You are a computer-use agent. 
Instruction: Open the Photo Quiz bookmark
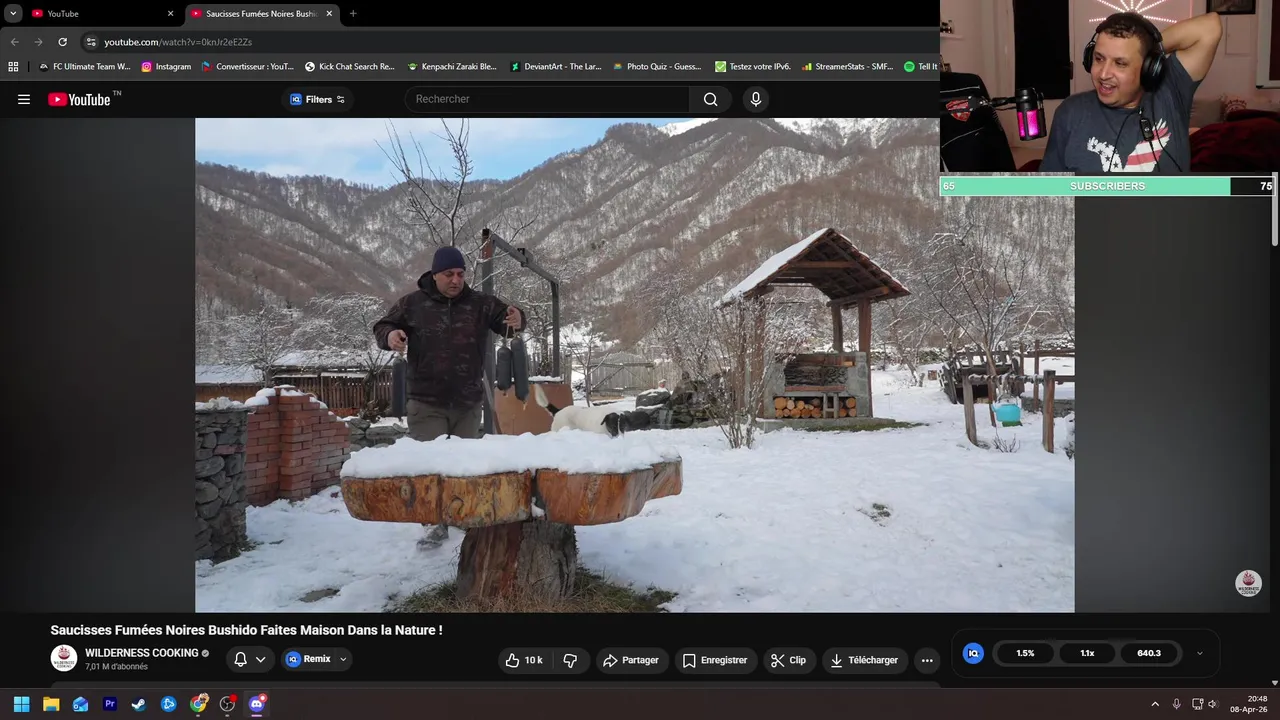[657, 67]
